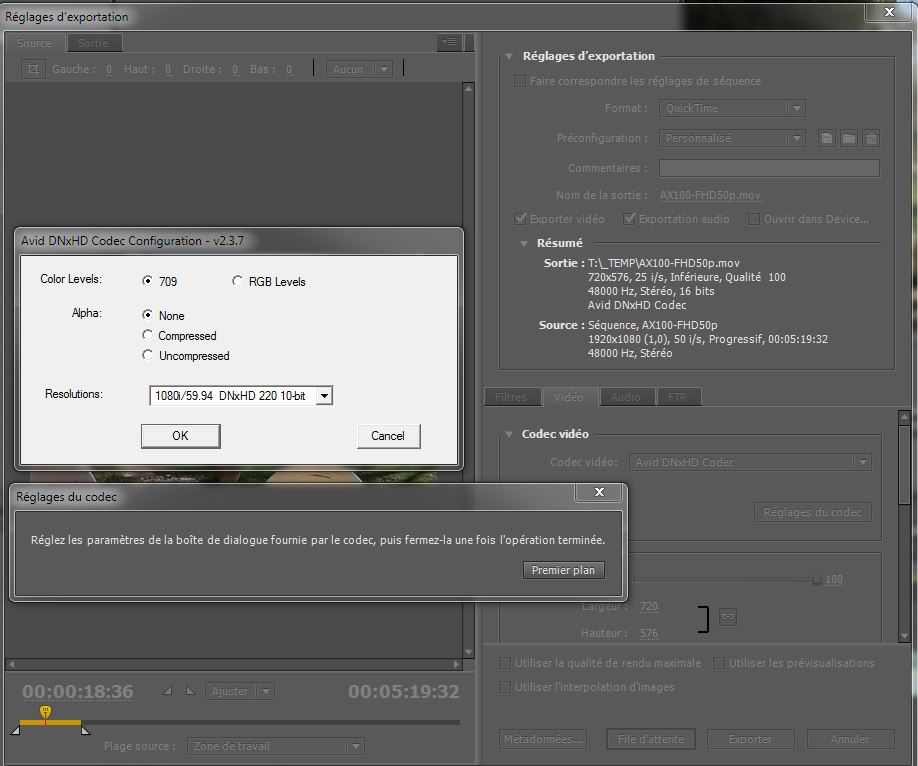Set Out point triangle icon
Viewport: 918px width, 766px height.
click(x=190, y=691)
